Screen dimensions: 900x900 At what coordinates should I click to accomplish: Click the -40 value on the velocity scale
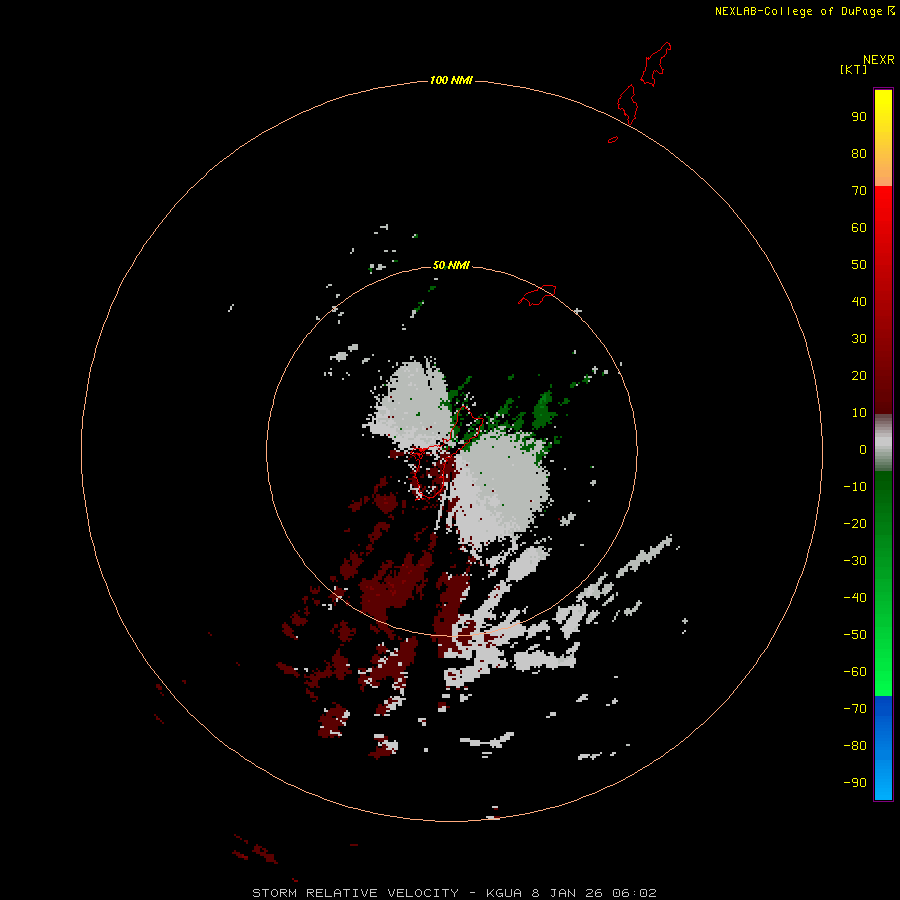click(855, 598)
